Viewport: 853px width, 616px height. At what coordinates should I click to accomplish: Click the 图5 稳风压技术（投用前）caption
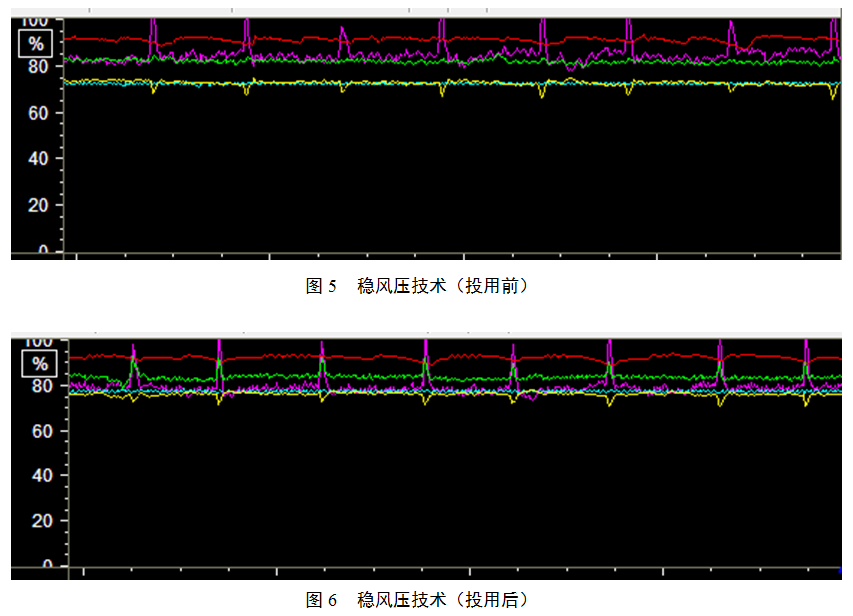[x=416, y=286]
